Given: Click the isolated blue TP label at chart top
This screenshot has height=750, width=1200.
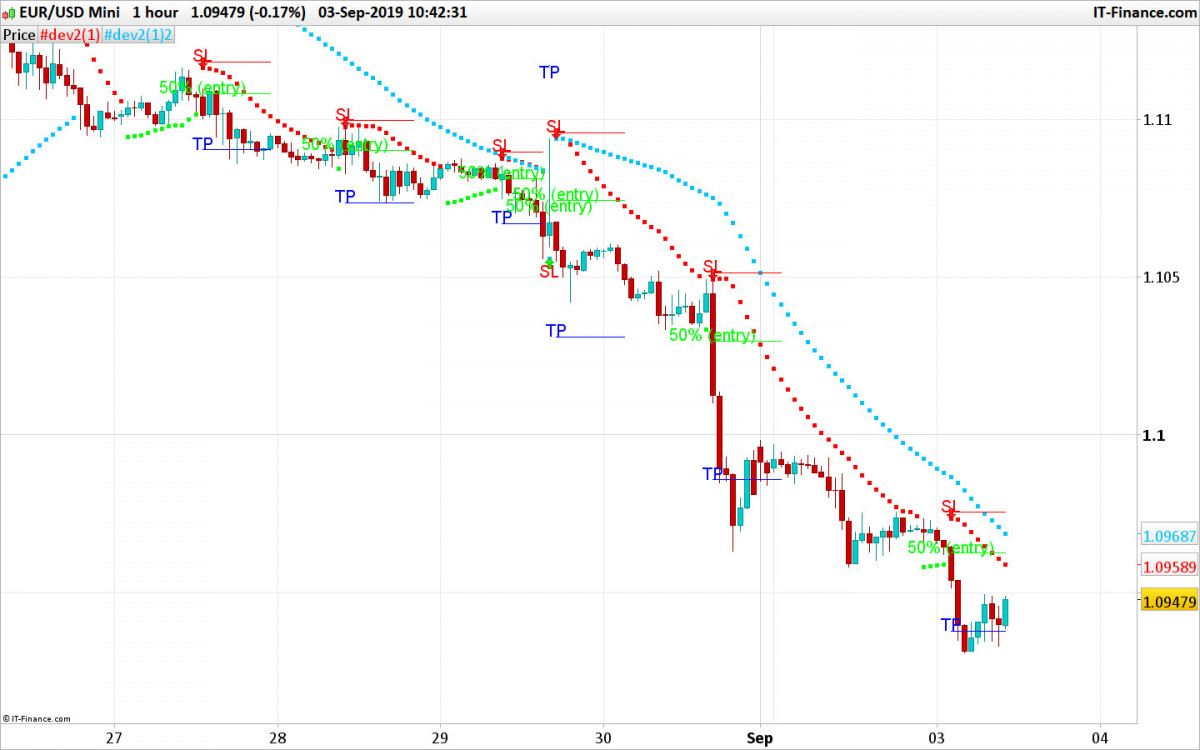Looking at the screenshot, I should pyautogui.click(x=549, y=72).
